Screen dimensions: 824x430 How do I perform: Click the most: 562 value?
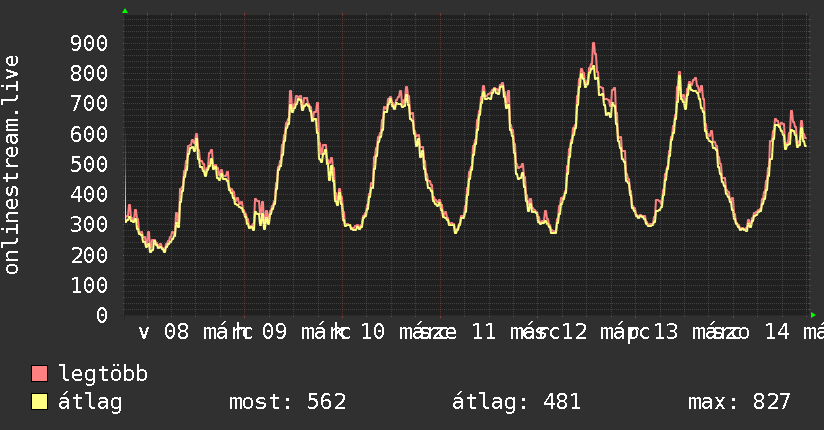pyautogui.click(x=287, y=402)
